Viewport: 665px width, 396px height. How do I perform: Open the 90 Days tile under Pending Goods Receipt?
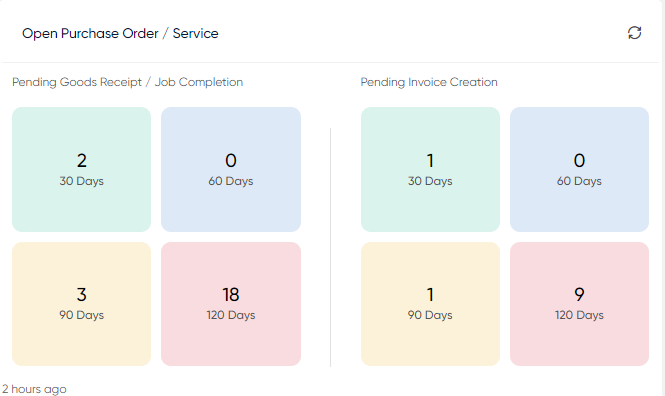click(81, 304)
